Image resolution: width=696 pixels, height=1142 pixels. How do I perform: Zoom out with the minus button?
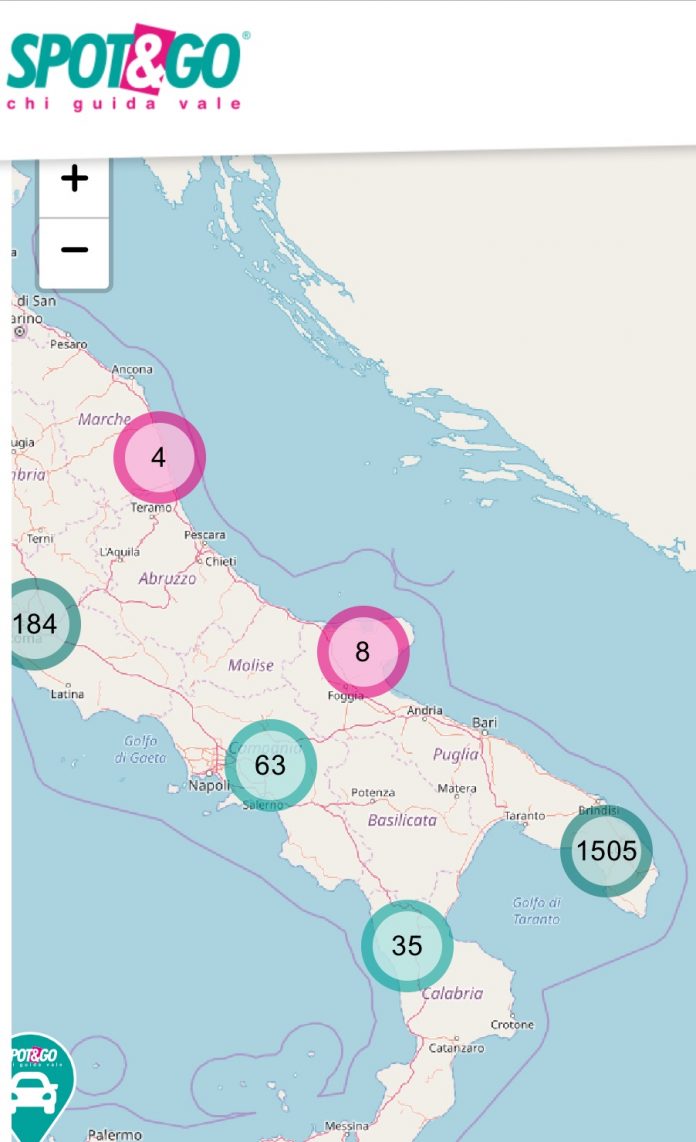click(75, 249)
